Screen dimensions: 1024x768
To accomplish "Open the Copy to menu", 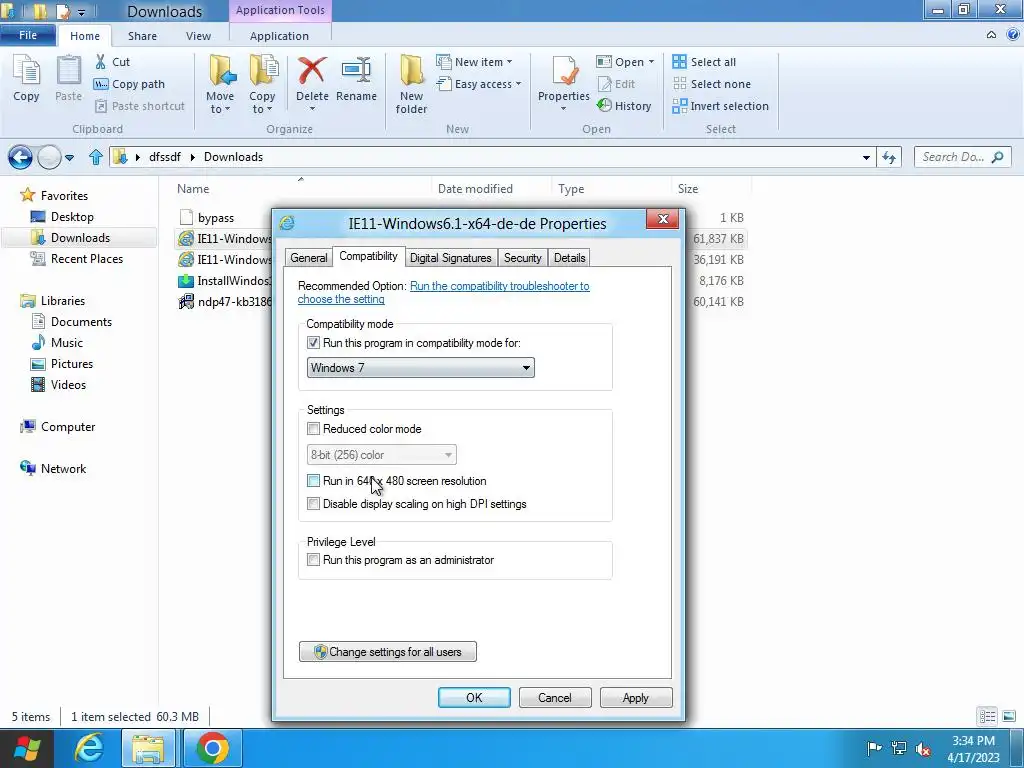I will tap(262, 84).
